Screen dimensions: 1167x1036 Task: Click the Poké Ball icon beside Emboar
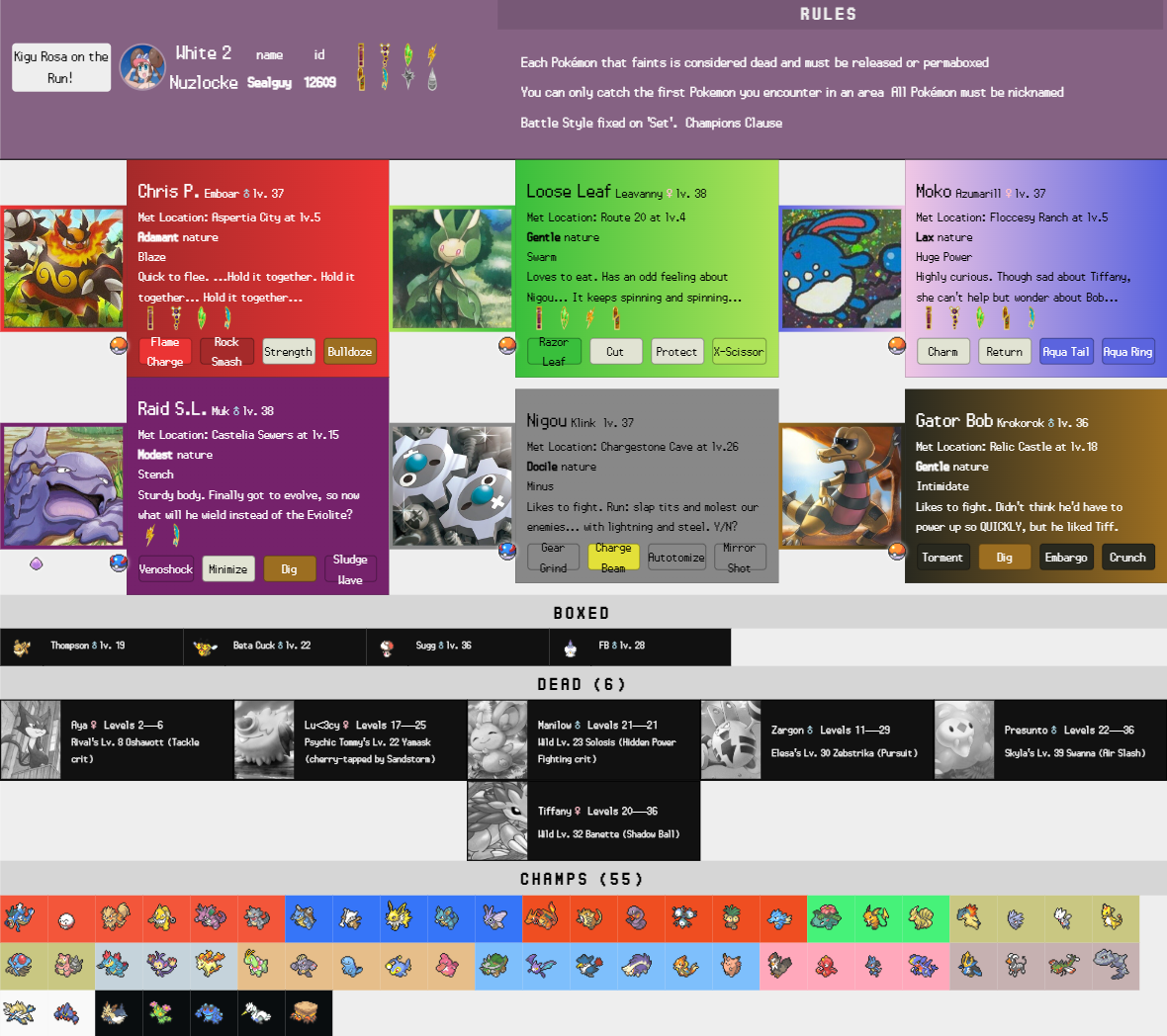pyautogui.click(x=119, y=345)
